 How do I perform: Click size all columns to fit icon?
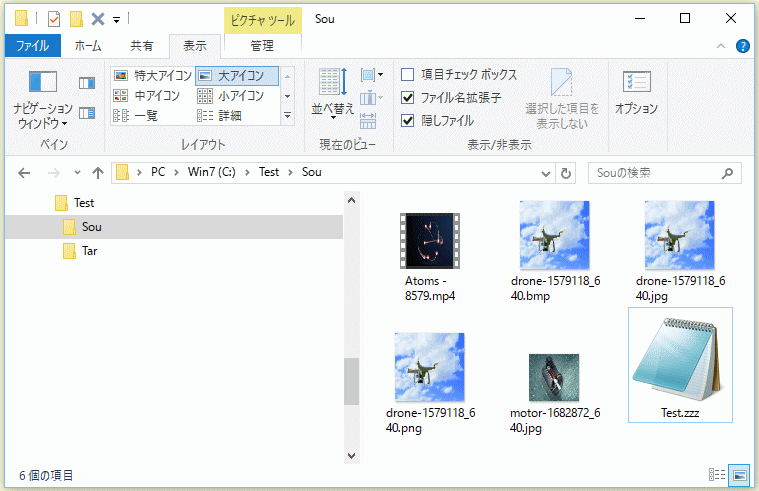(x=368, y=121)
